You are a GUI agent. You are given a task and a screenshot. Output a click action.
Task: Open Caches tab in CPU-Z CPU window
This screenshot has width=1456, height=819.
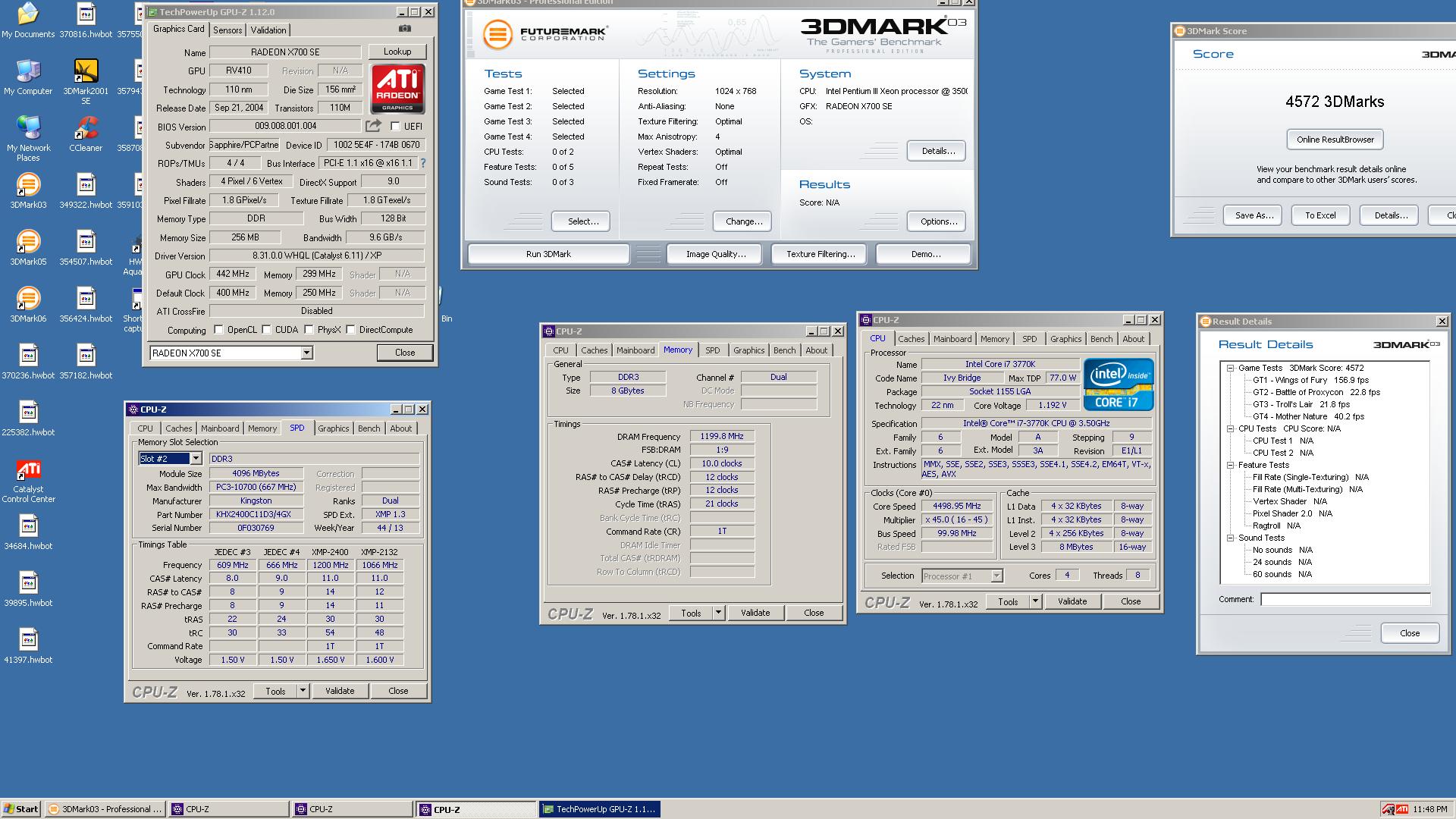tap(912, 339)
